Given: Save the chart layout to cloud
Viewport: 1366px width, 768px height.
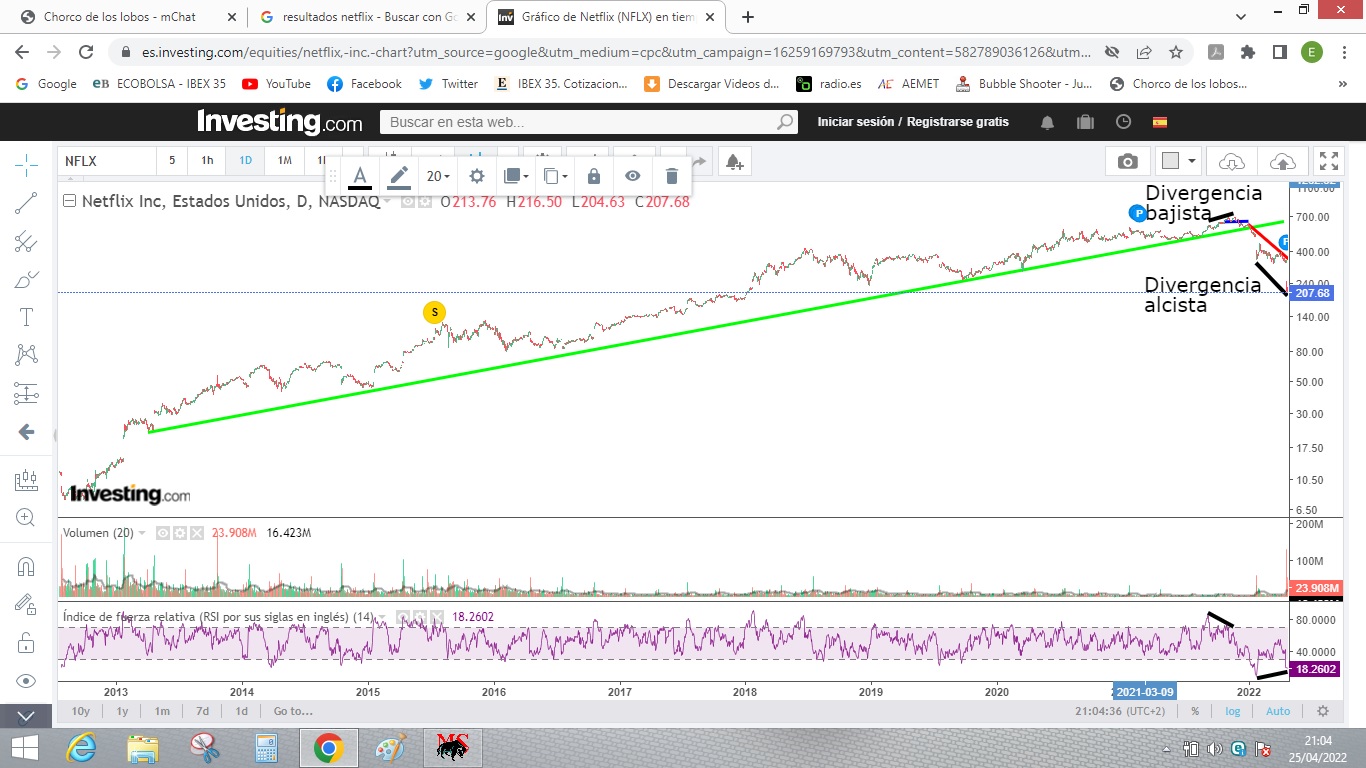Looking at the screenshot, I should (x=1282, y=161).
